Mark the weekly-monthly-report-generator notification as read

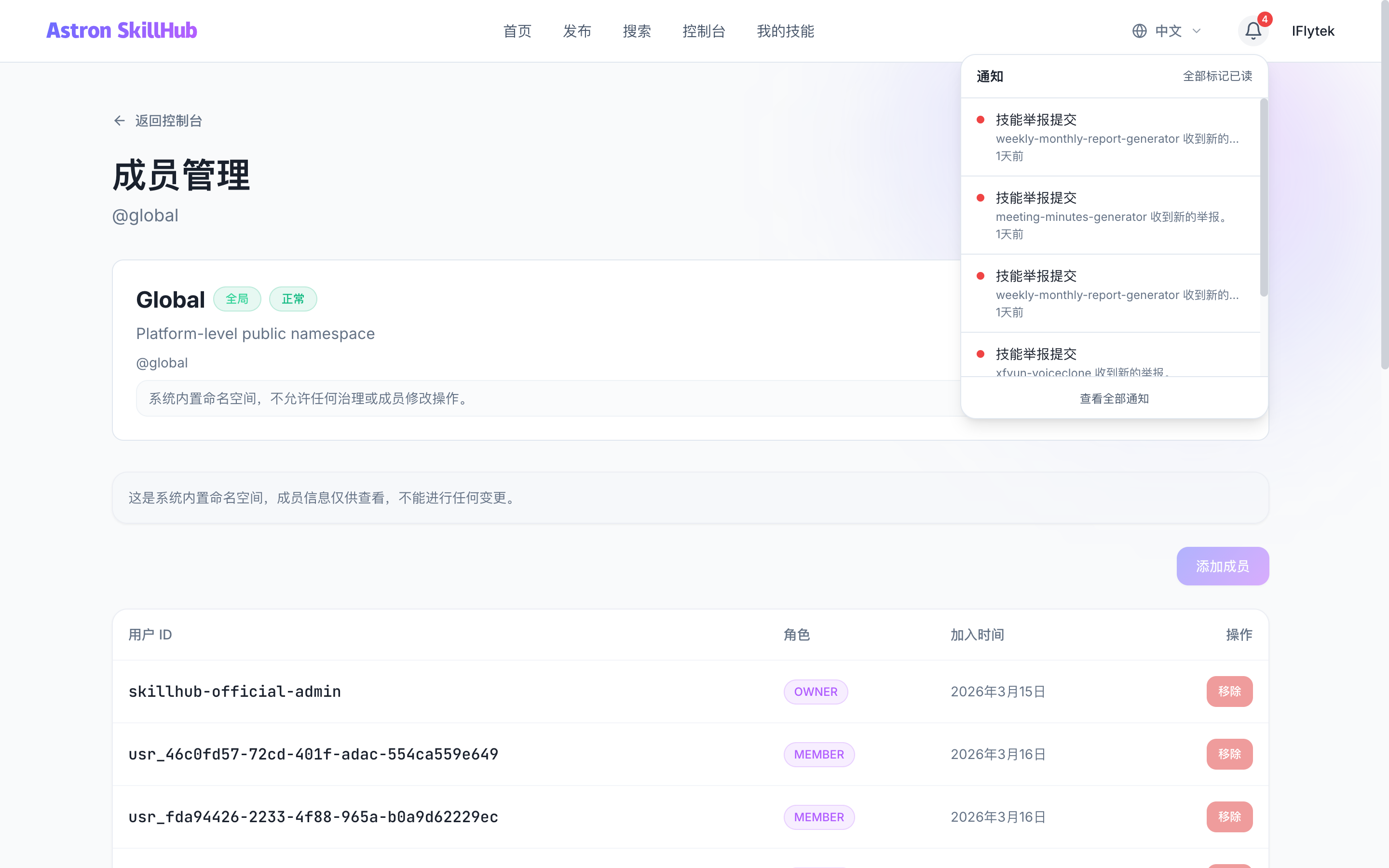(x=980, y=119)
